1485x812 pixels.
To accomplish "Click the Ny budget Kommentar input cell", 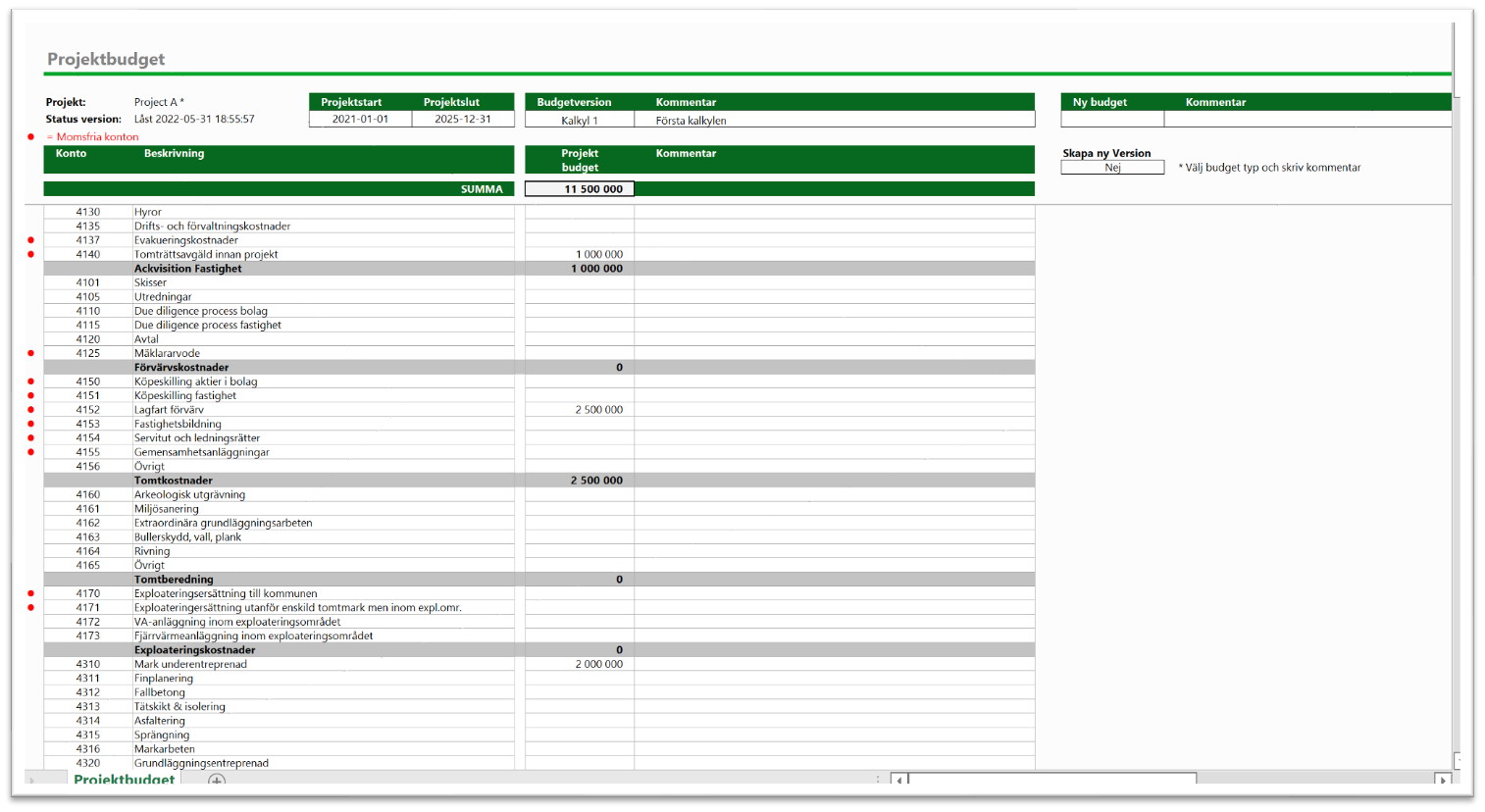I will pos(1307,120).
